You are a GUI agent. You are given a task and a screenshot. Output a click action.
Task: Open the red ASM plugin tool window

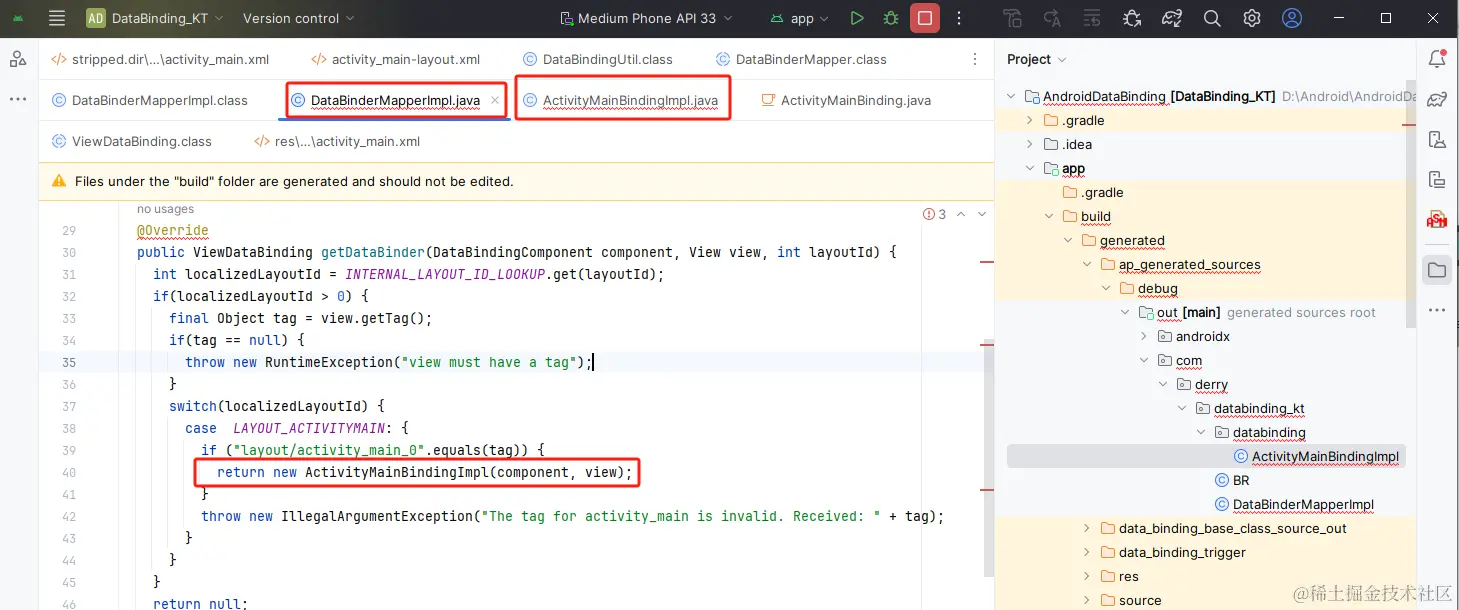tap(1437, 220)
